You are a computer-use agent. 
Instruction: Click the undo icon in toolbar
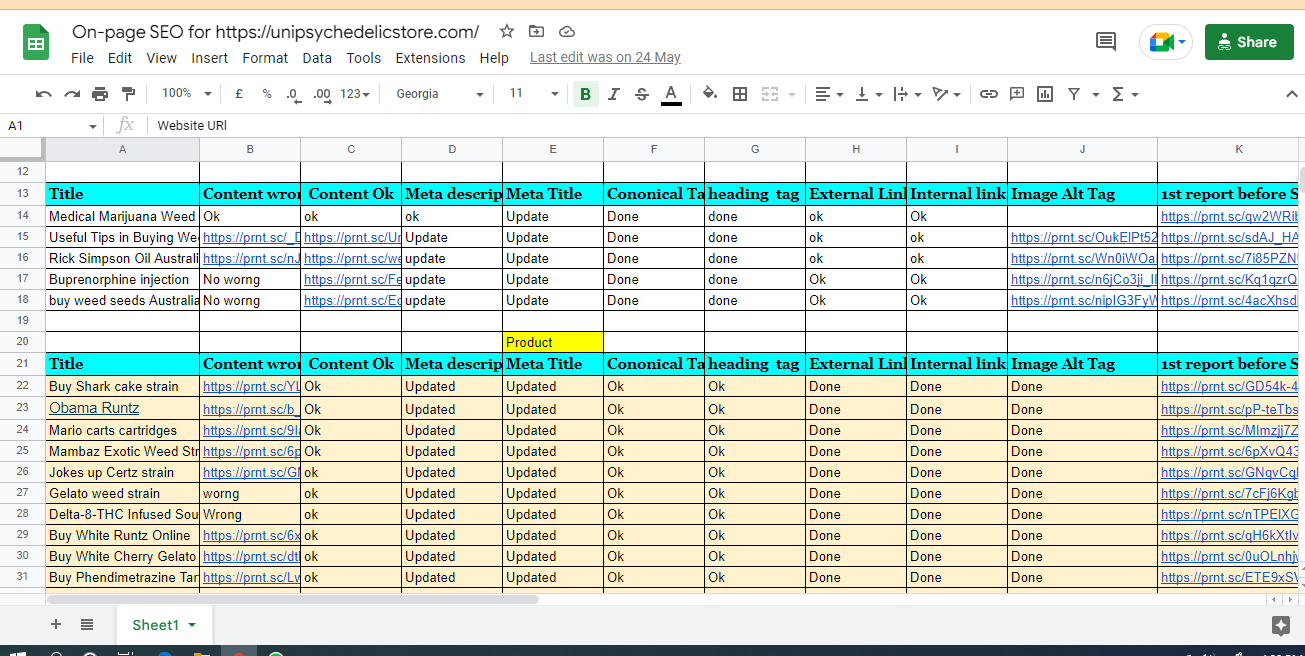click(44, 94)
